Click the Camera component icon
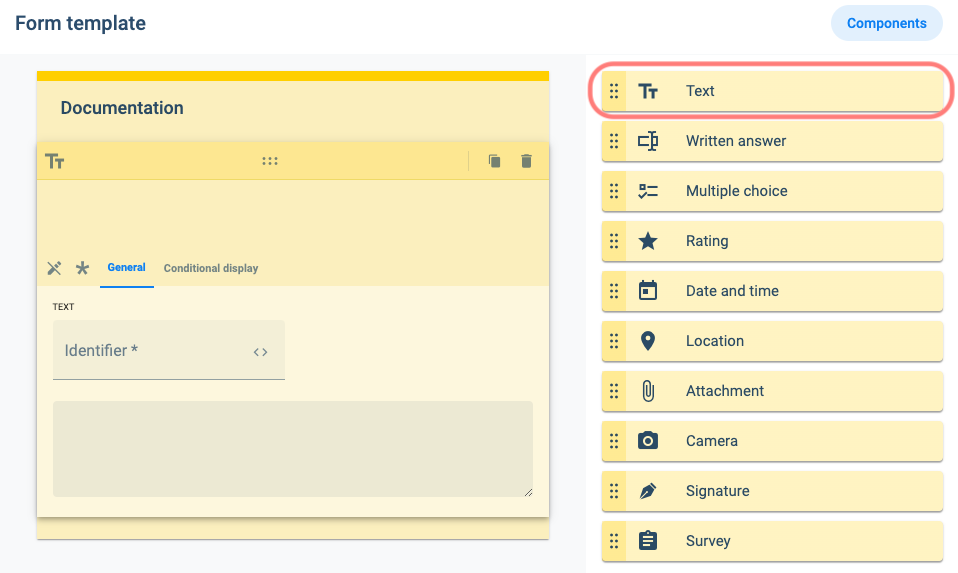The width and height of the screenshot is (958, 573). click(648, 440)
